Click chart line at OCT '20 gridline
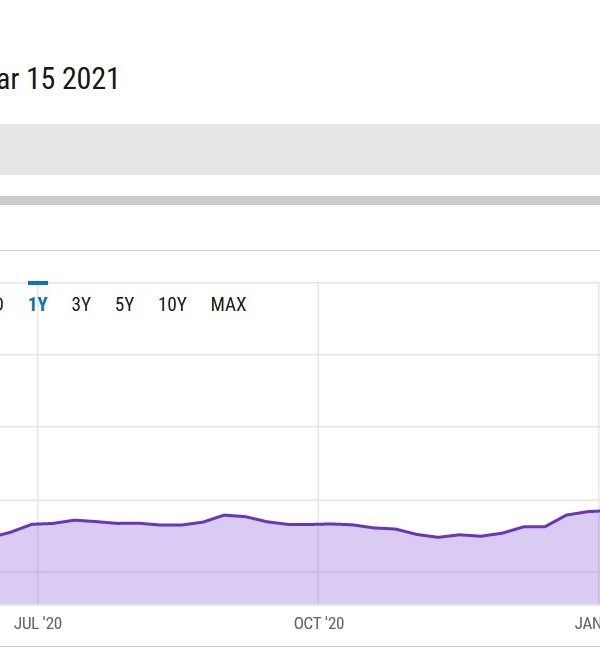Image resolution: width=600 pixels, height=664 pixels. [318, 524]
